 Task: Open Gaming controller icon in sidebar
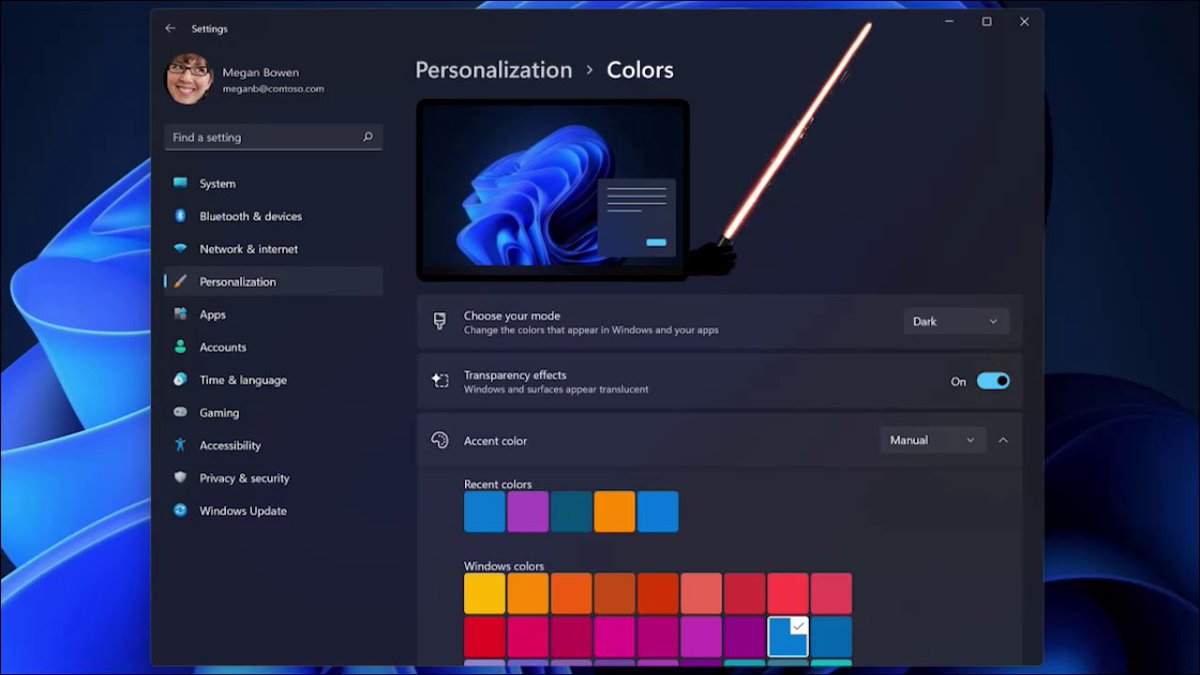(180, 412)
